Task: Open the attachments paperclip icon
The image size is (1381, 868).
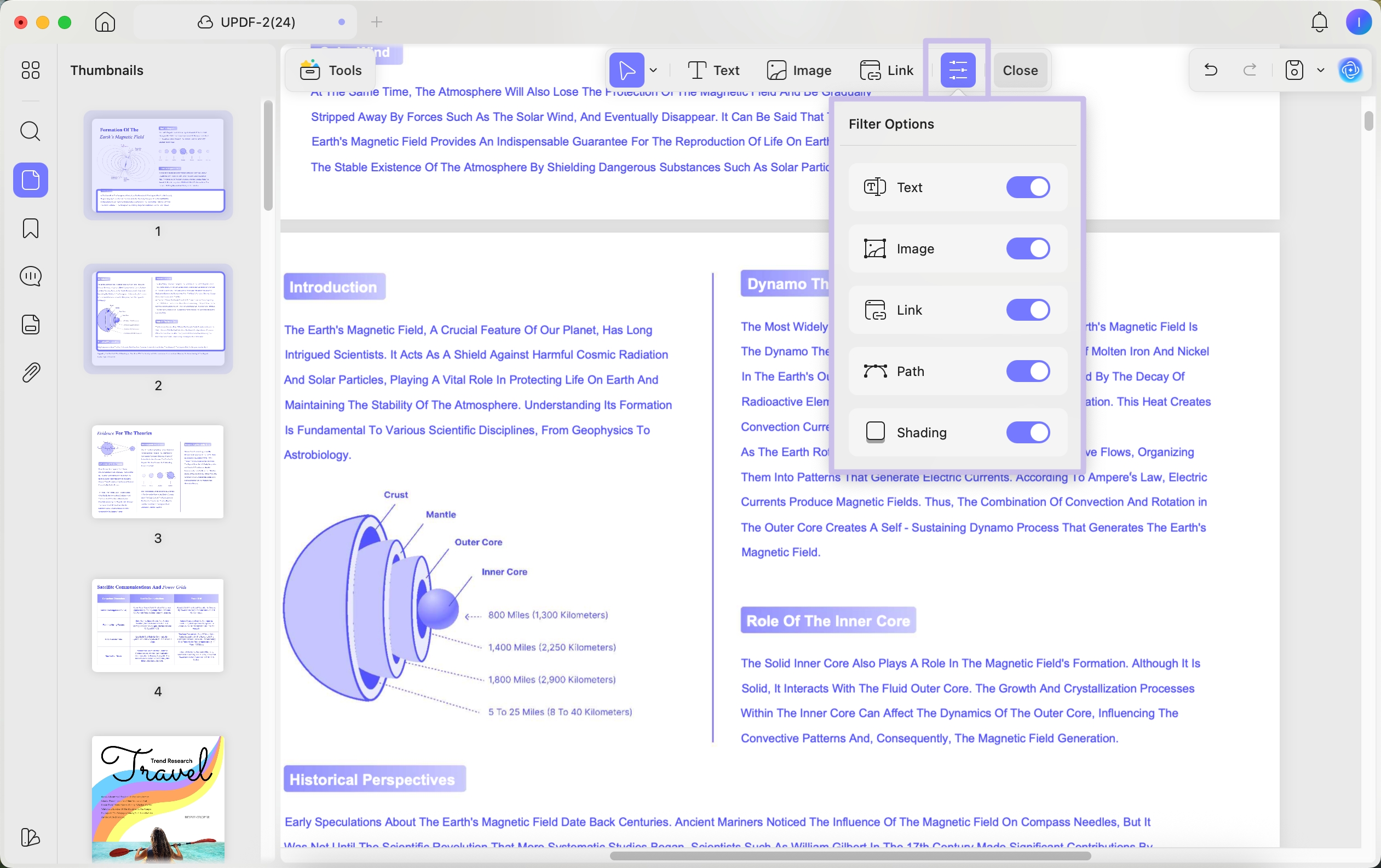Action: pyautogui.click(x=30, y=373)
